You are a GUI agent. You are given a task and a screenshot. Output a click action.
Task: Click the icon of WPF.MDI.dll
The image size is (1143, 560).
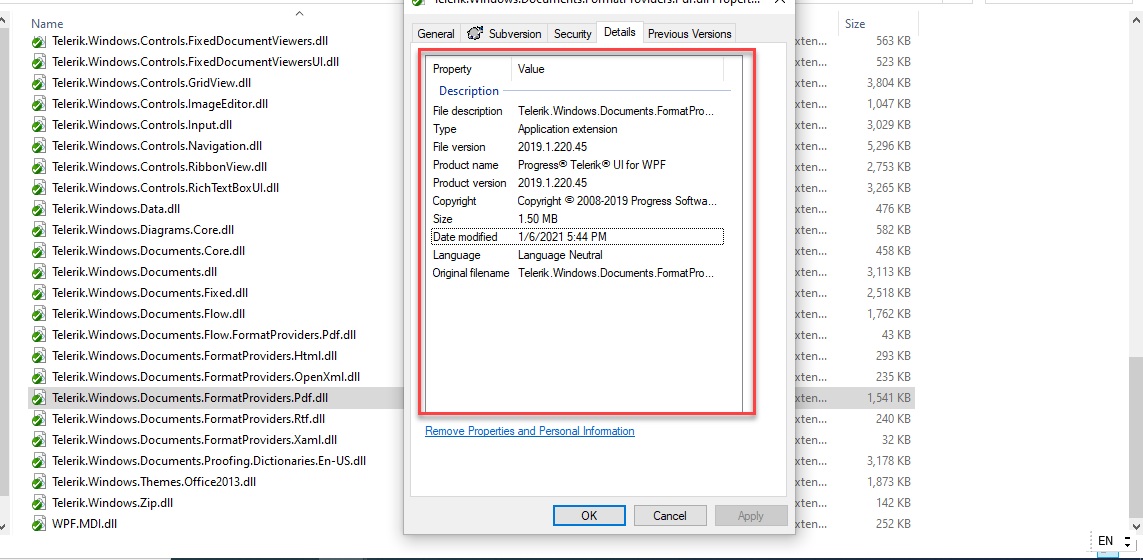pos(39,524)
